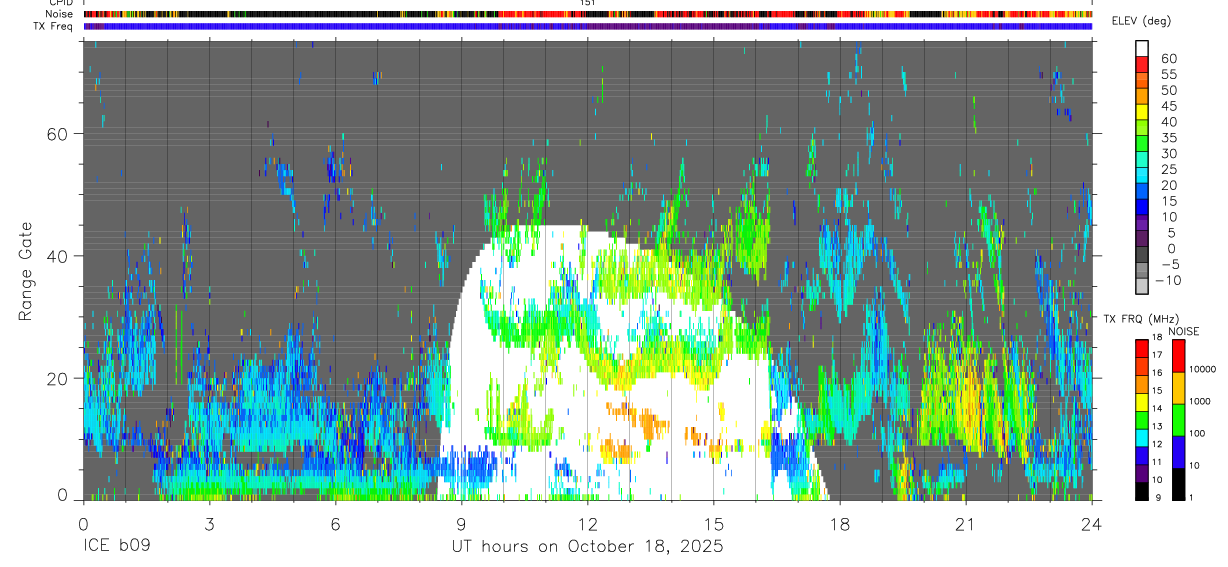Click the '1000' label on NOISE scale
The width and height of the screenshot is (1228, 567).
click(1200, 401)
